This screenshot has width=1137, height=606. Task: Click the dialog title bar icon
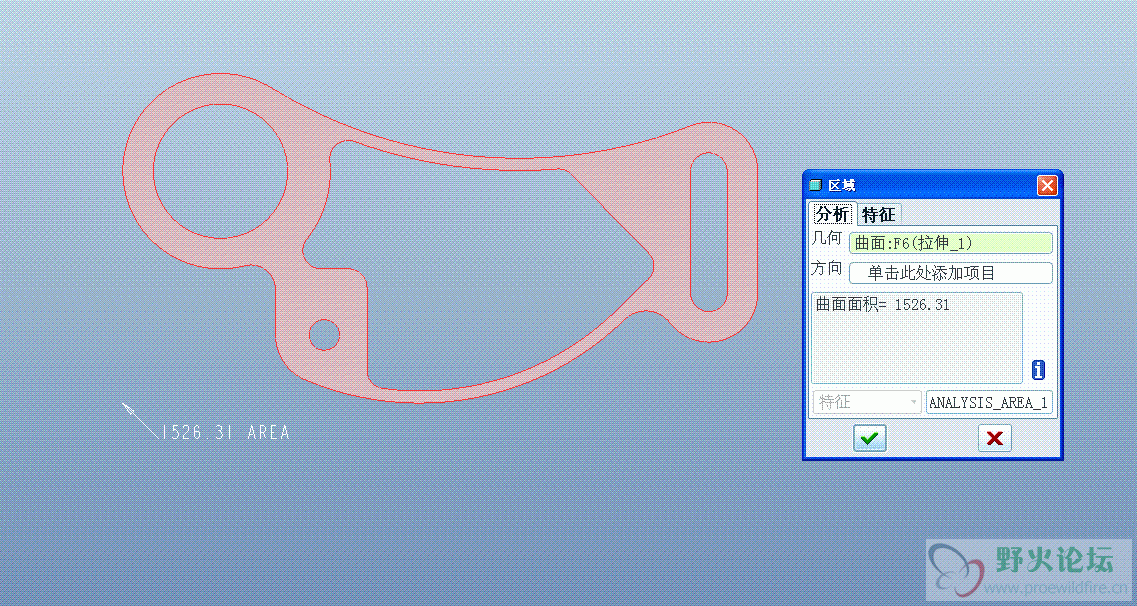tap(815, 186)
